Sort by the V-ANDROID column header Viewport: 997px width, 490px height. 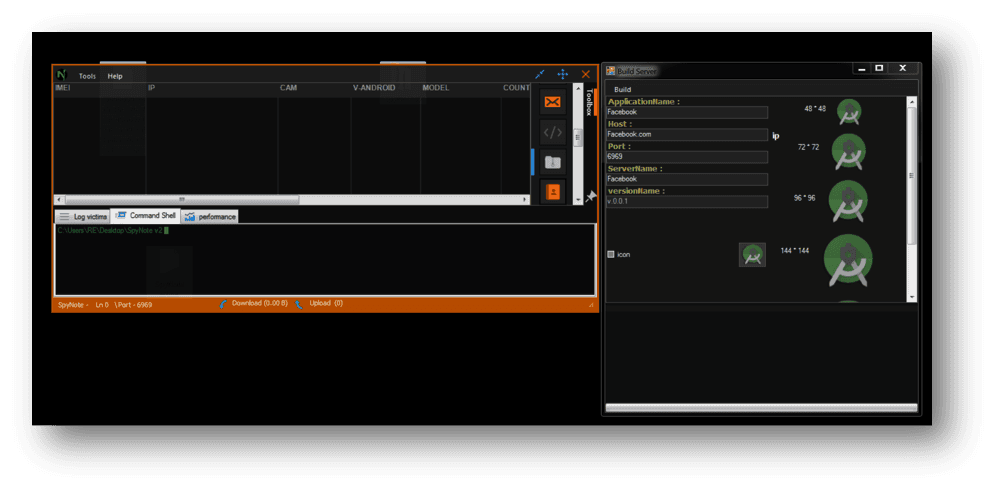(x=374, y=88)
